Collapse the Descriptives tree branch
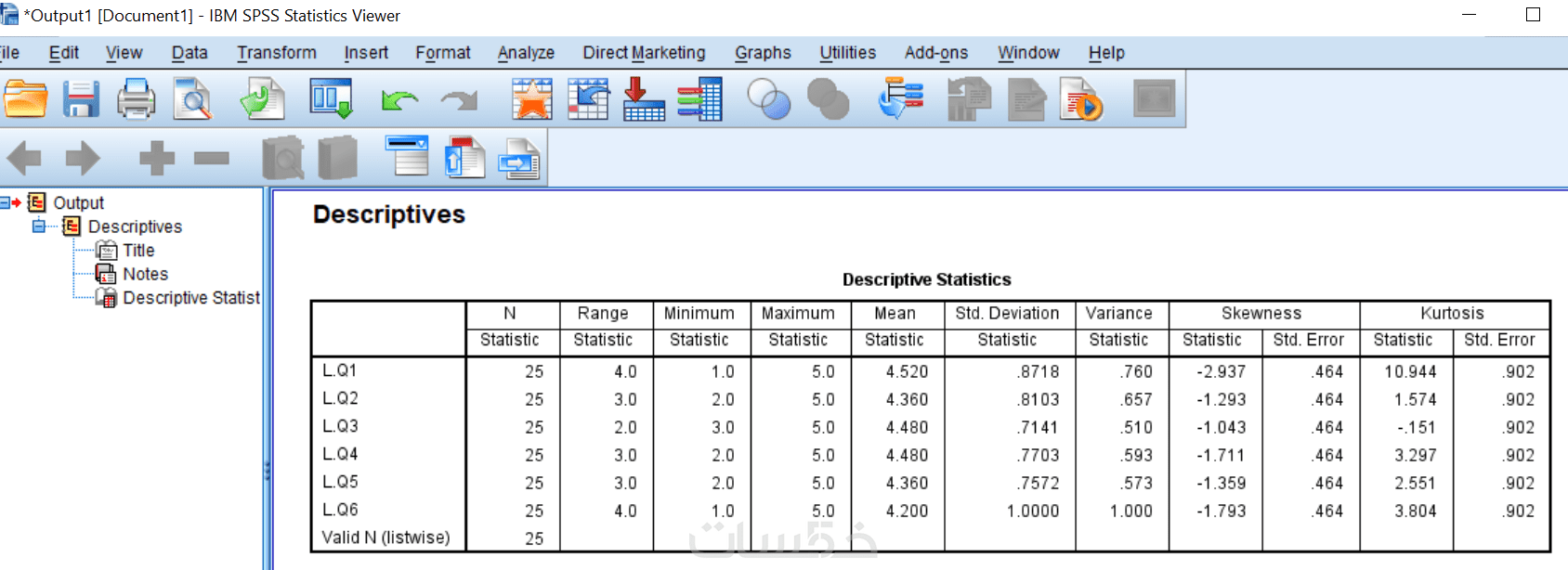 39,227
